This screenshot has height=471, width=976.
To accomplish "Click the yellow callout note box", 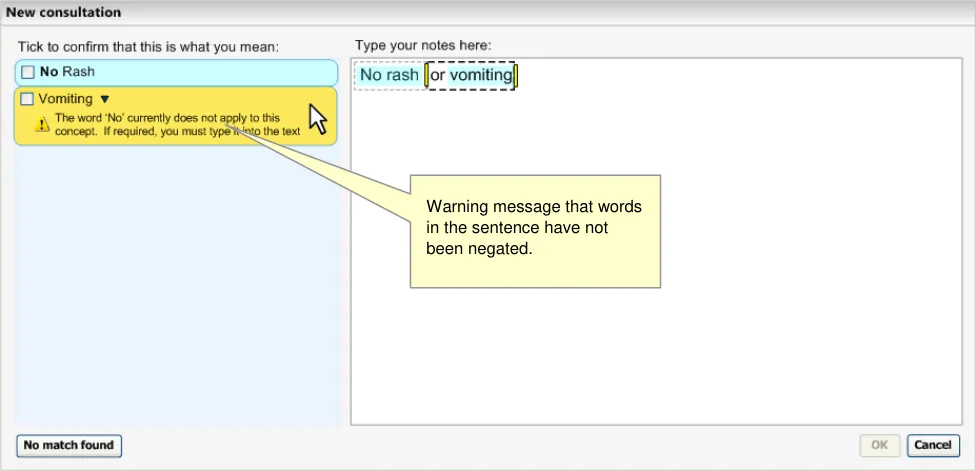I will click(x=535, y=230).
